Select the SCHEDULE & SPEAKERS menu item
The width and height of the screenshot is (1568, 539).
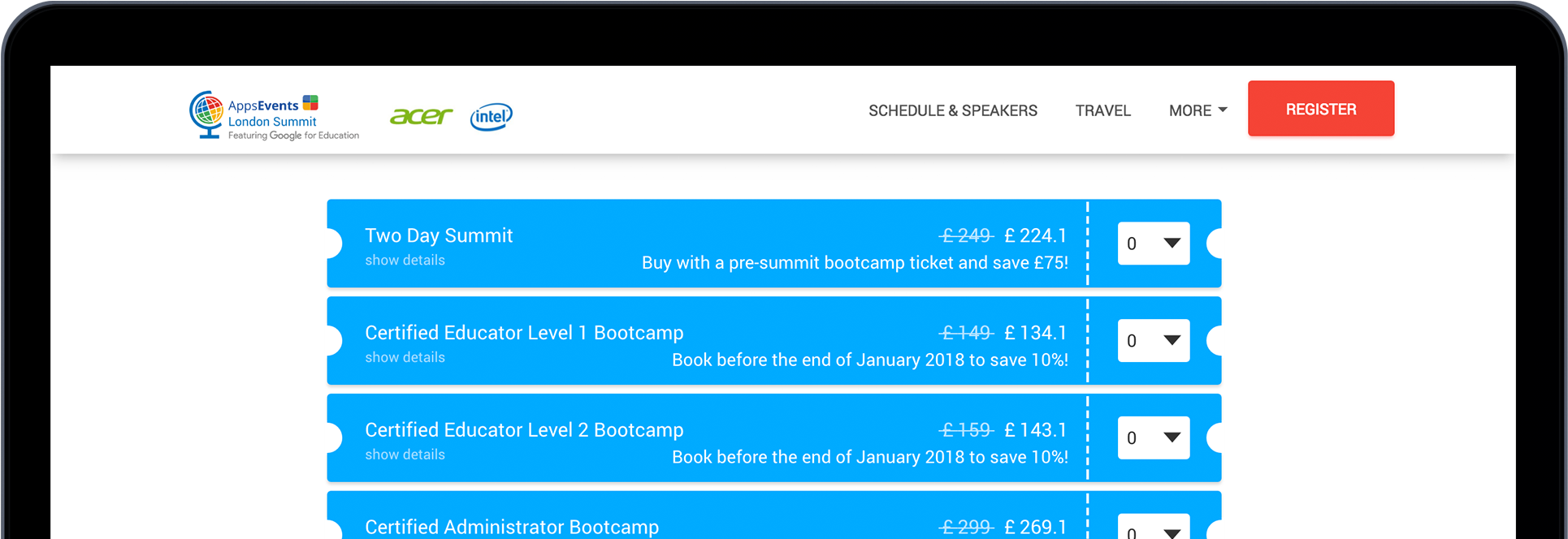click(x=952, y=110)
